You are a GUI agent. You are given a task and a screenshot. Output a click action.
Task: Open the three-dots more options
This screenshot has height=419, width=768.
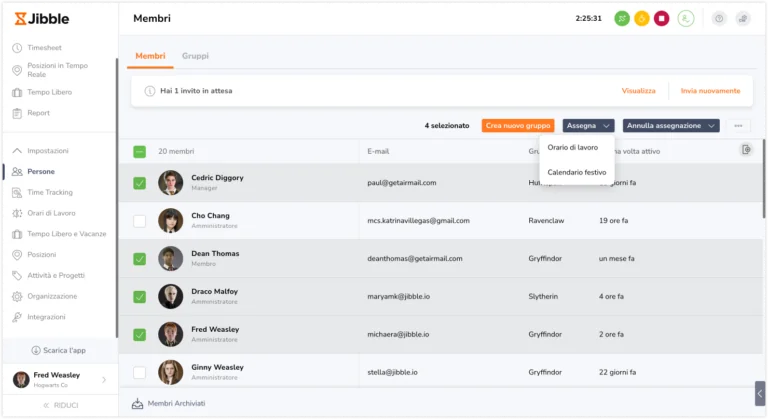(x=738, y=125)
